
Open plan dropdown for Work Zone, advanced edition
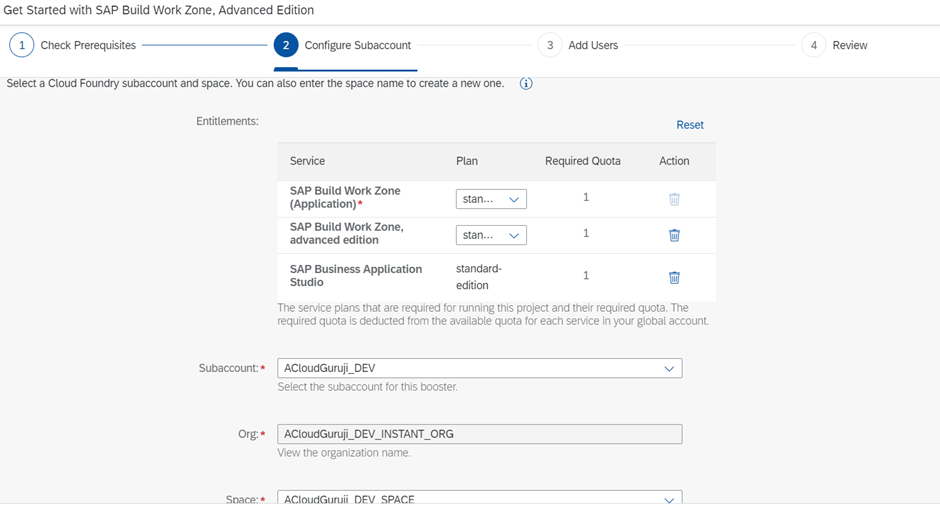point(491,235)
